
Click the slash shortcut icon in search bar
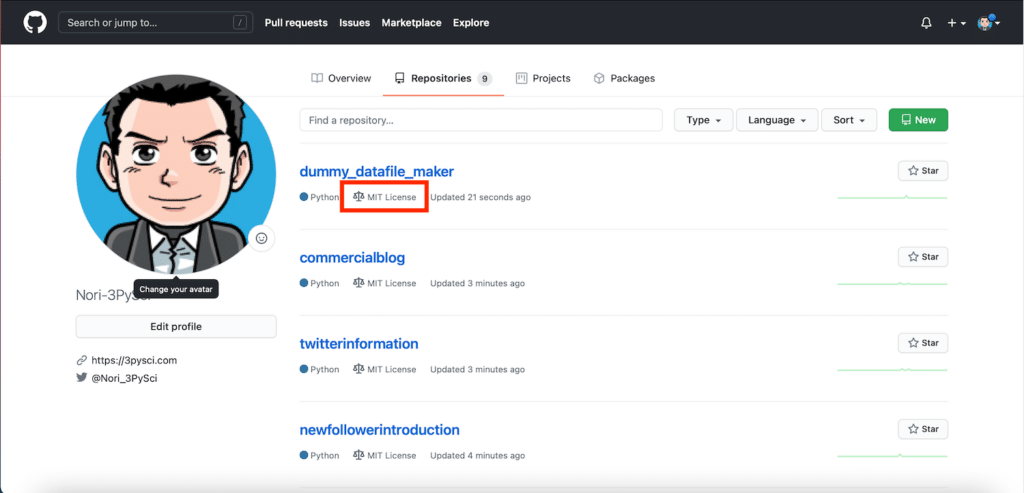pyautogui.click(x=240, y=22)
